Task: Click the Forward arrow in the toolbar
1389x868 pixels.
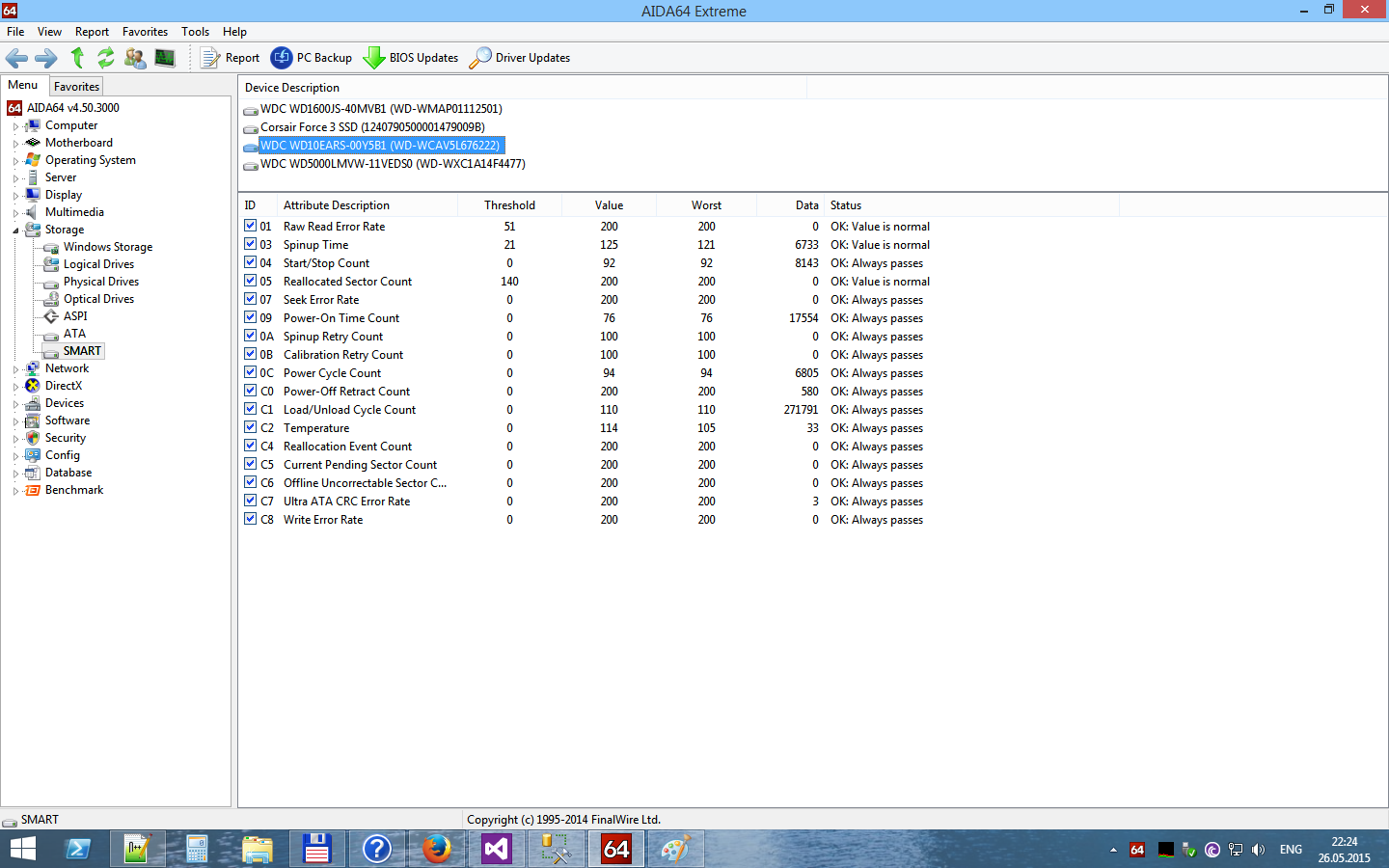Action: [x=46, y=58]
